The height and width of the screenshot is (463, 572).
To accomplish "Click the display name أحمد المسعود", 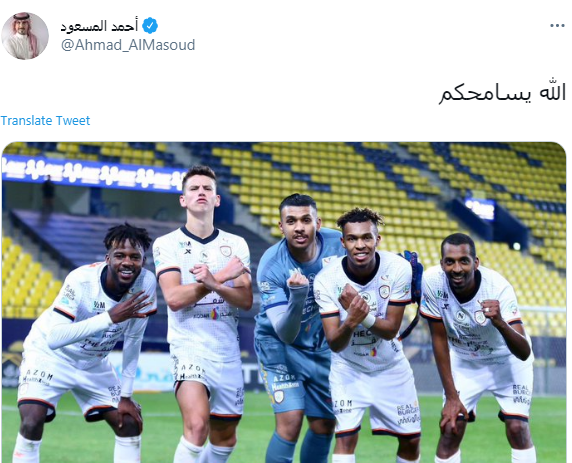I will point(99,26).
